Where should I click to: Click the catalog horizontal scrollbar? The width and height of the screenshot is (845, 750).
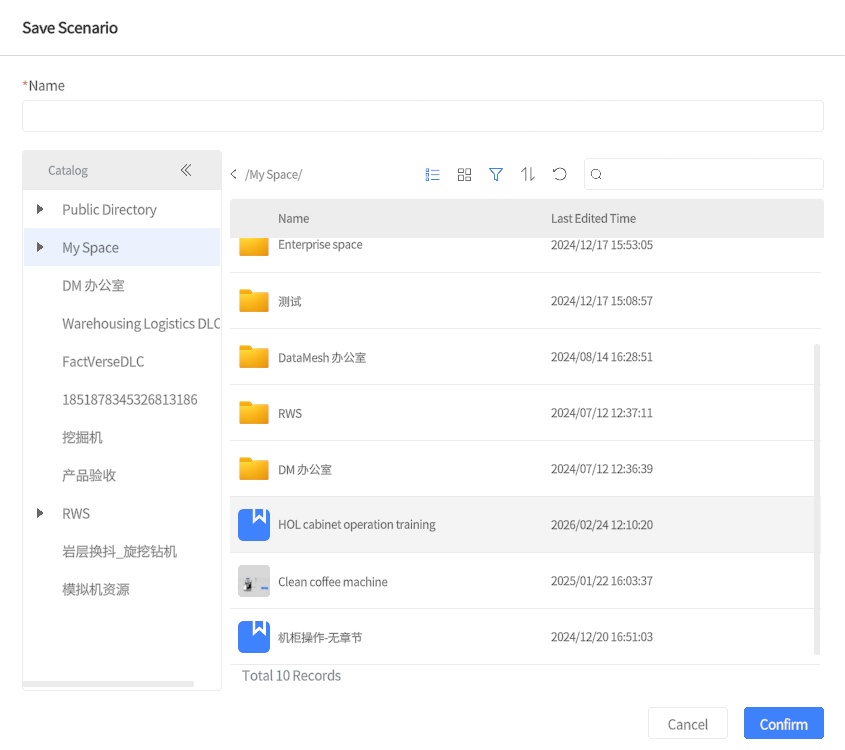pos(108,684)
